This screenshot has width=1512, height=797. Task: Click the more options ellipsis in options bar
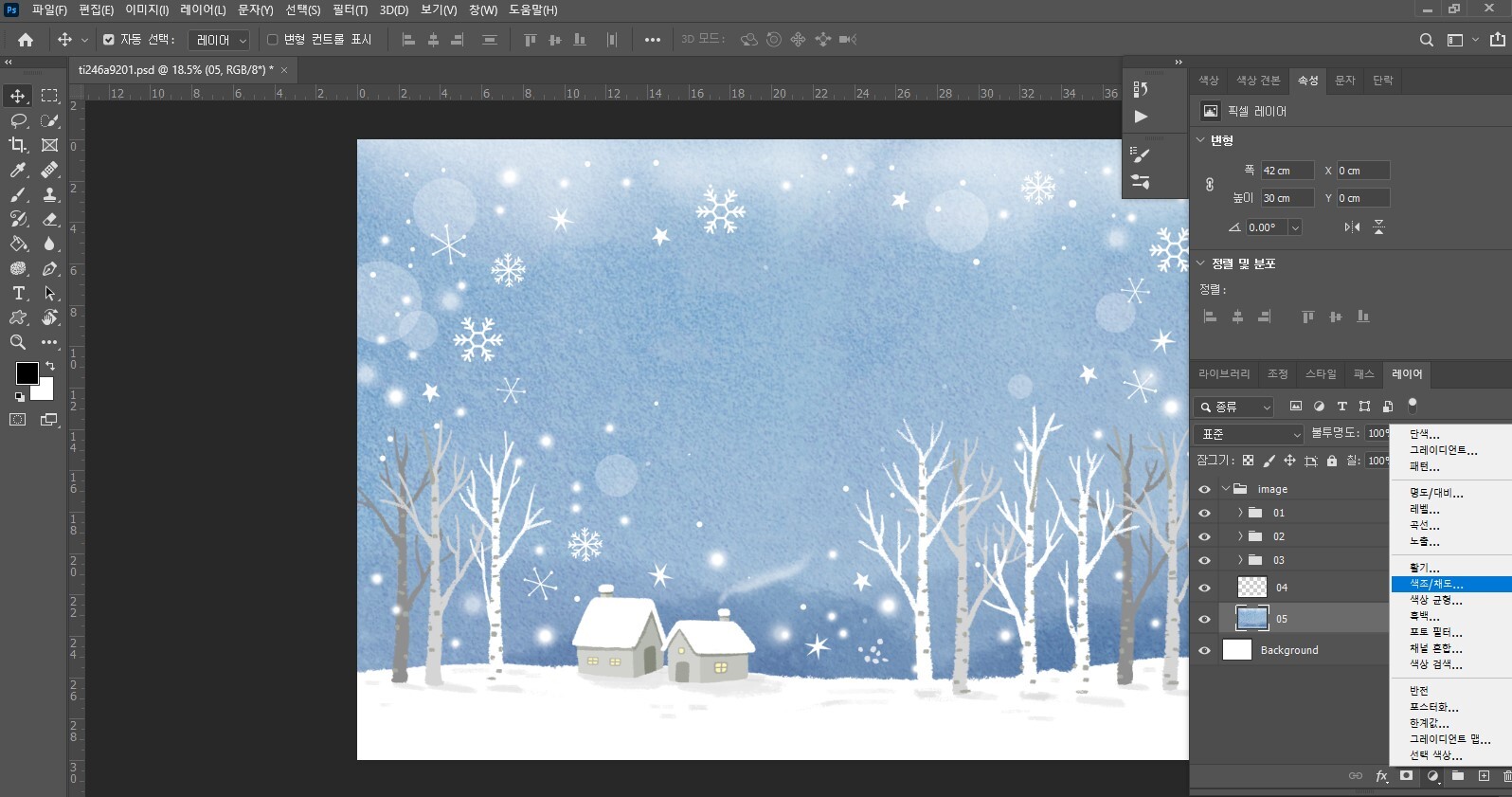tap(653, 40)
